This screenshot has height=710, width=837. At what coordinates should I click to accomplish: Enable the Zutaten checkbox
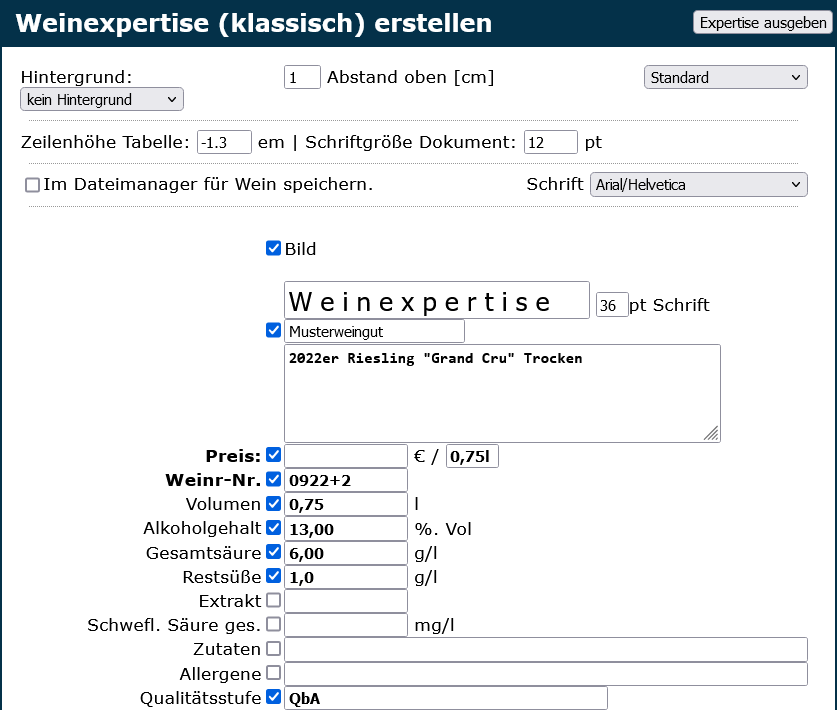coord(273,648)
